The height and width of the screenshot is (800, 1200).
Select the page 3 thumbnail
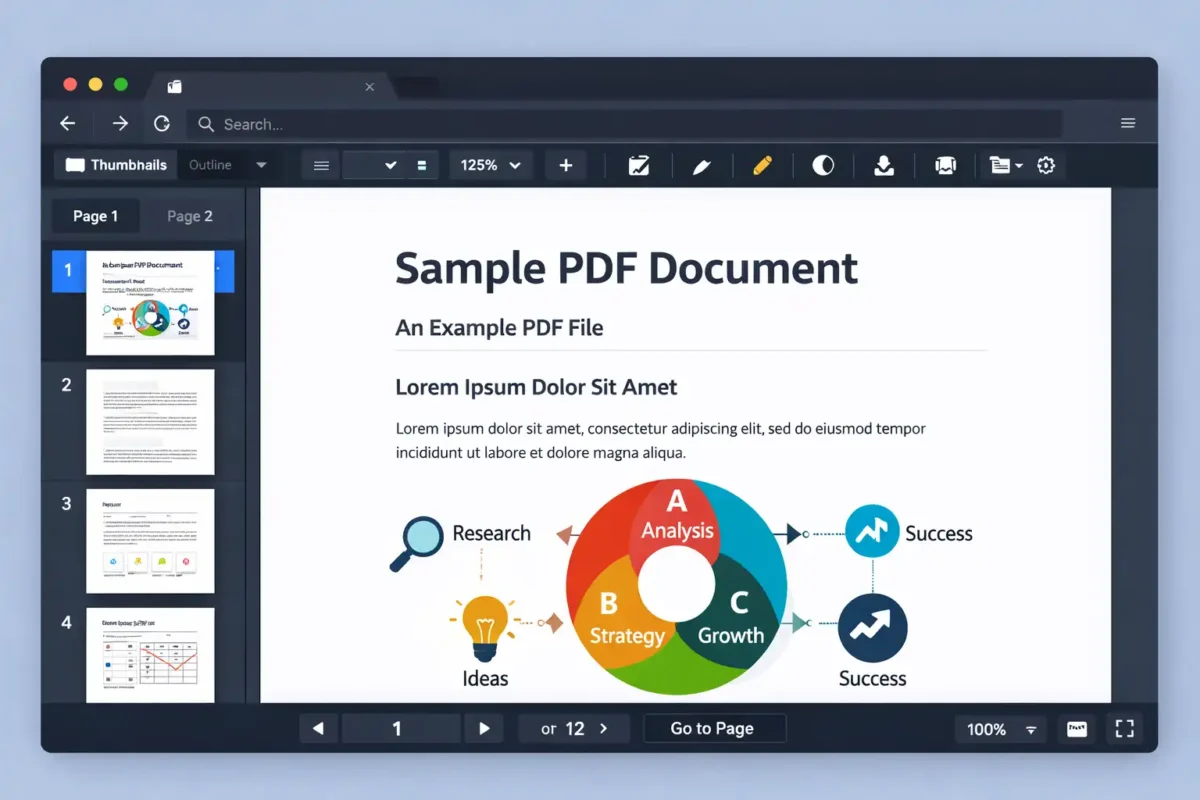click(150, 540)
